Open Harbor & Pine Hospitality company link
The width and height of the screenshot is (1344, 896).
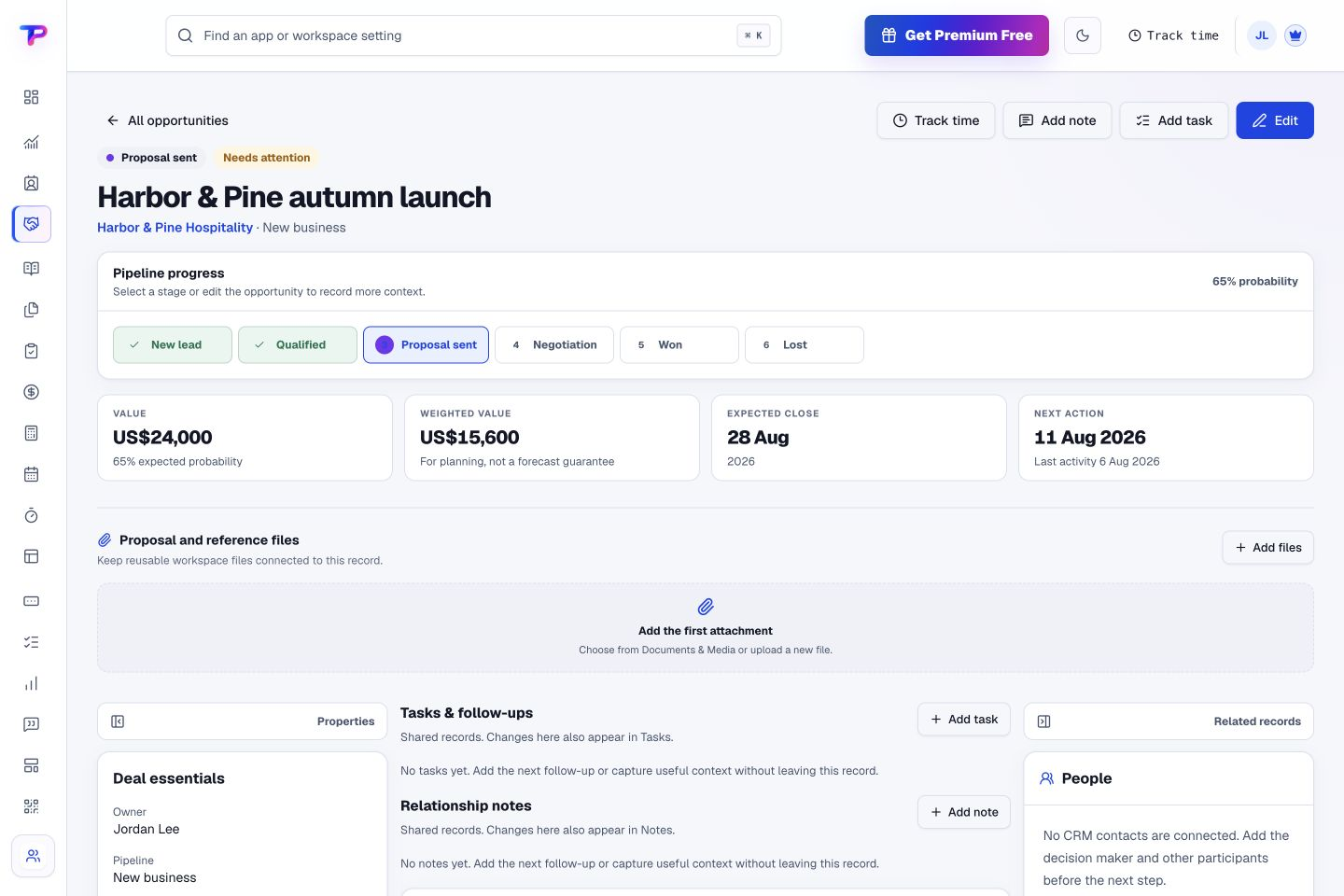[x=175, y=228]
